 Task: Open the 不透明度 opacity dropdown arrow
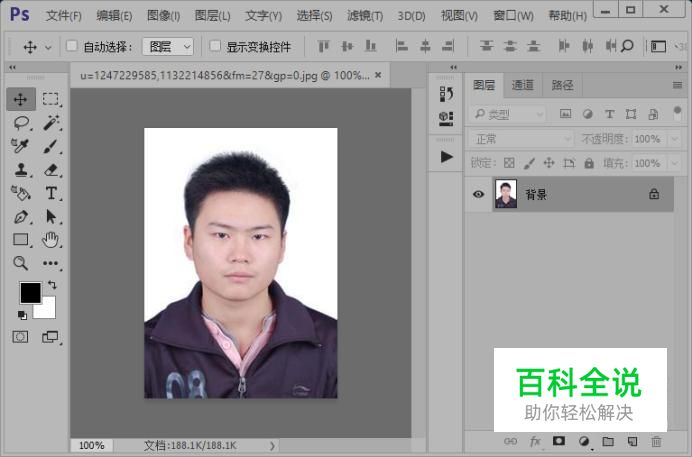[675, 139]
